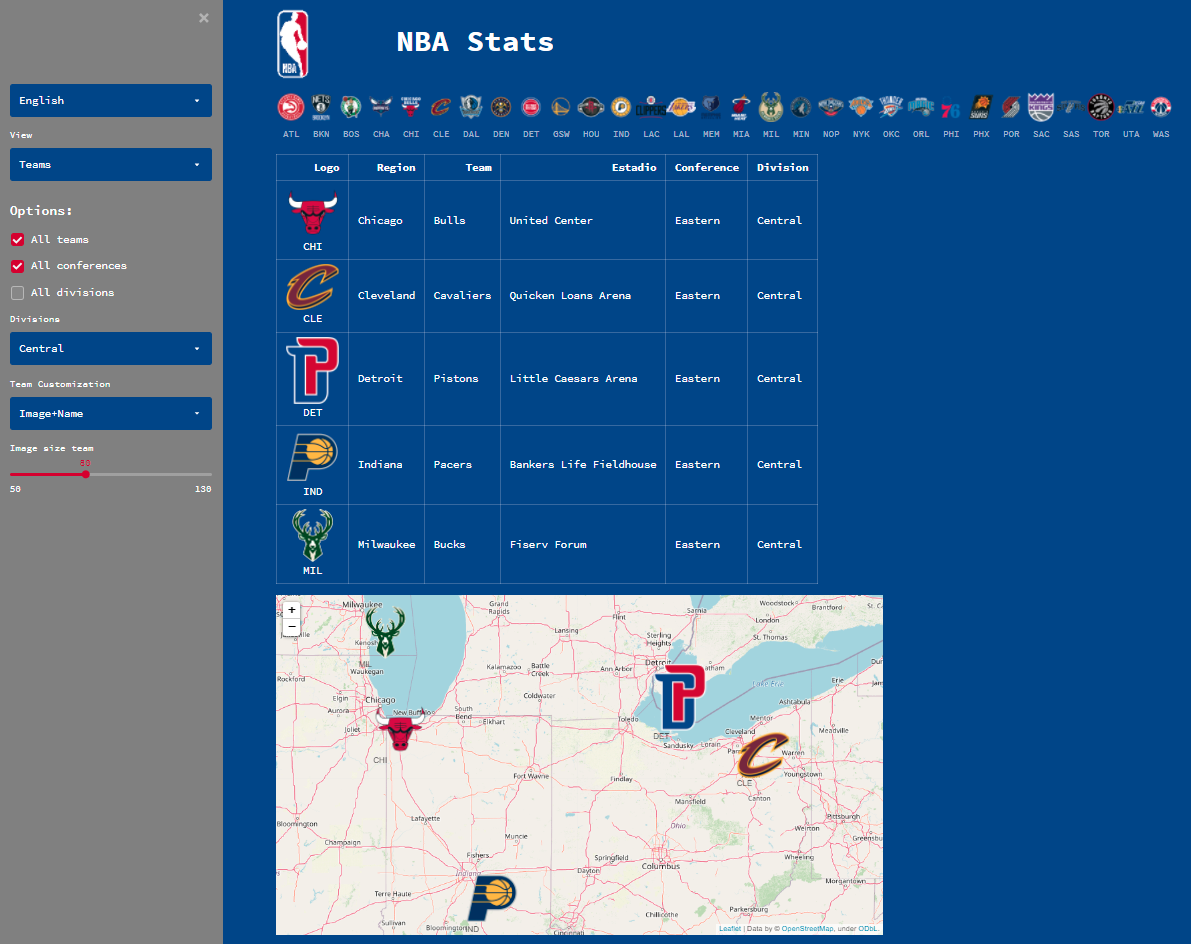Open the ODbL license link
This screenshot has height=944, width=1191.
[x=868, y=929]
